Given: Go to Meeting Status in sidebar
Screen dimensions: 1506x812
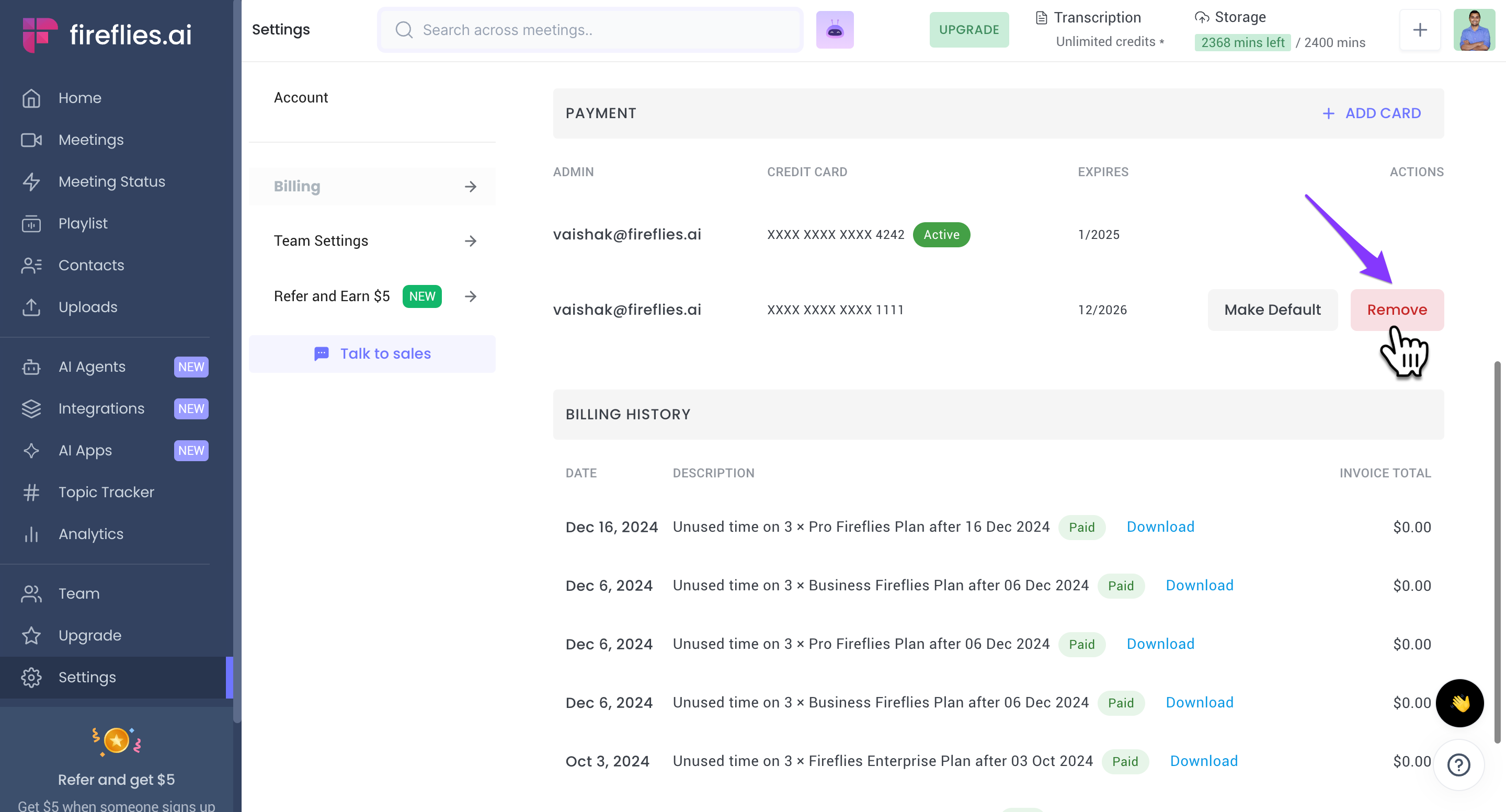Looking at the screenshot, I should tap(111, 181).
